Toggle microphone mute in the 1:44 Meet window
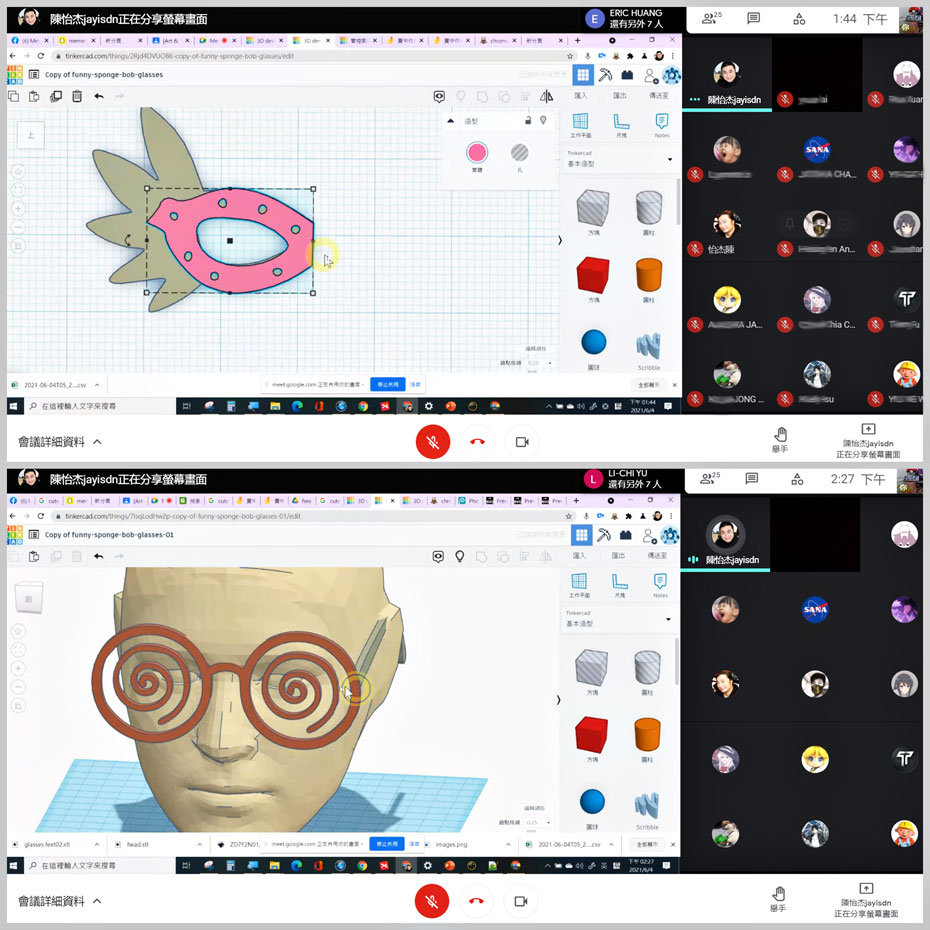The image size is (930, 930). [433, 442]
